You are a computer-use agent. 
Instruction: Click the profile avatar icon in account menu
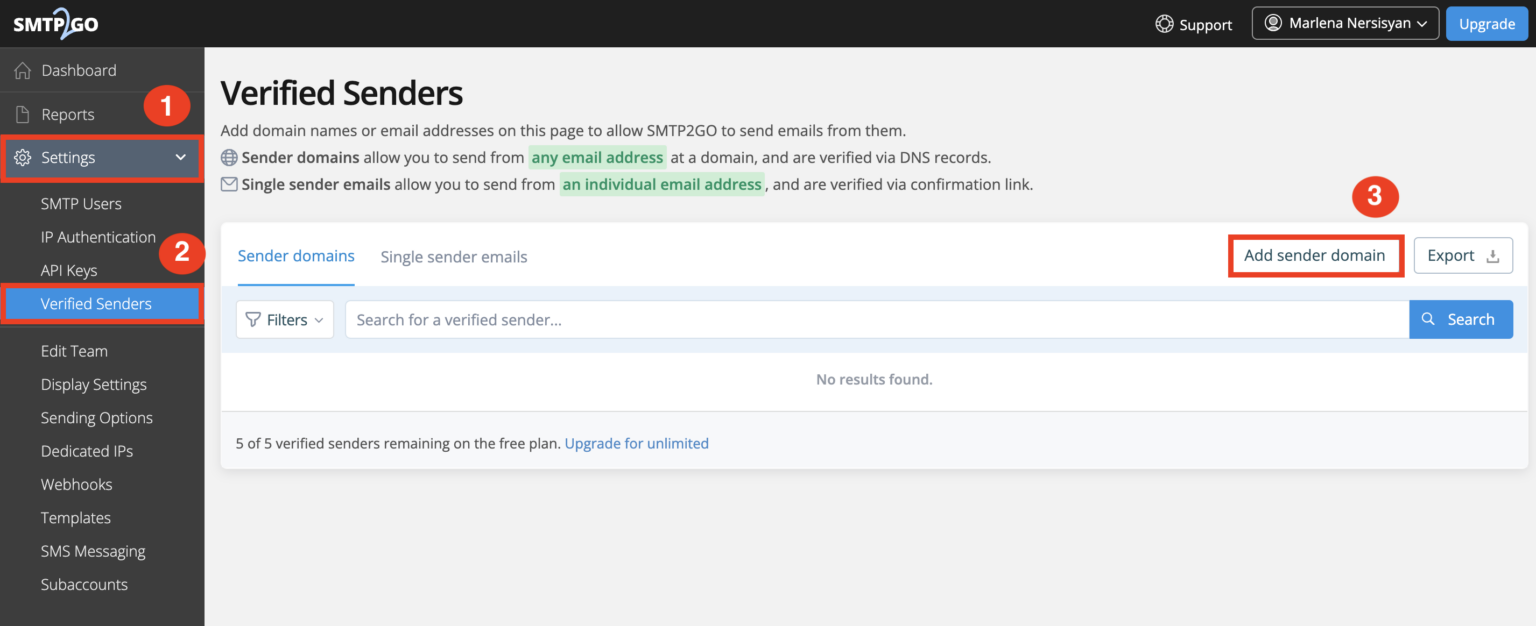[1276, 22]
